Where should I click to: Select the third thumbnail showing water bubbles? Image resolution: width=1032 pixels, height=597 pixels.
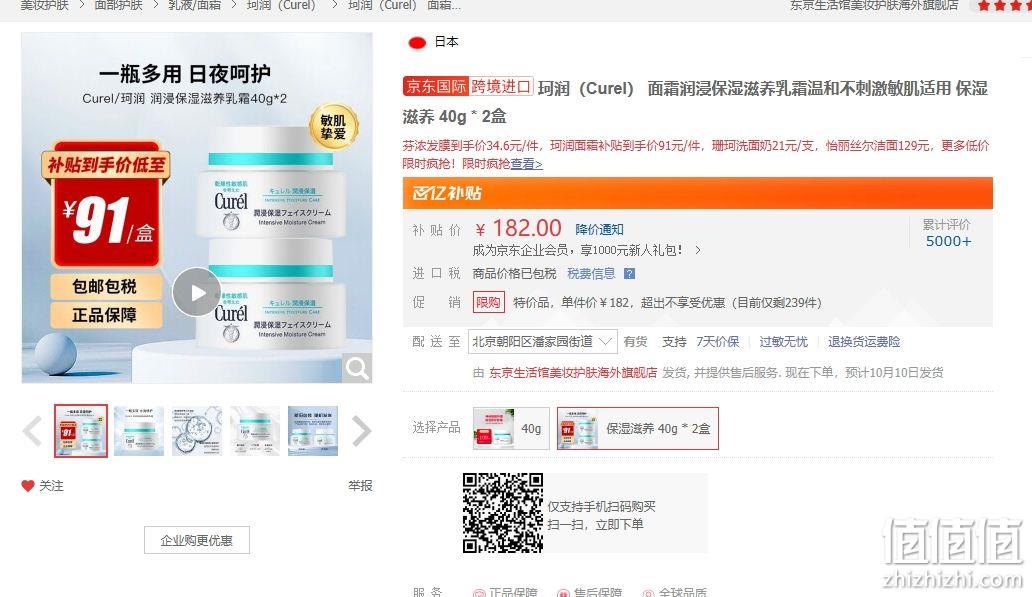click(197, 431)
